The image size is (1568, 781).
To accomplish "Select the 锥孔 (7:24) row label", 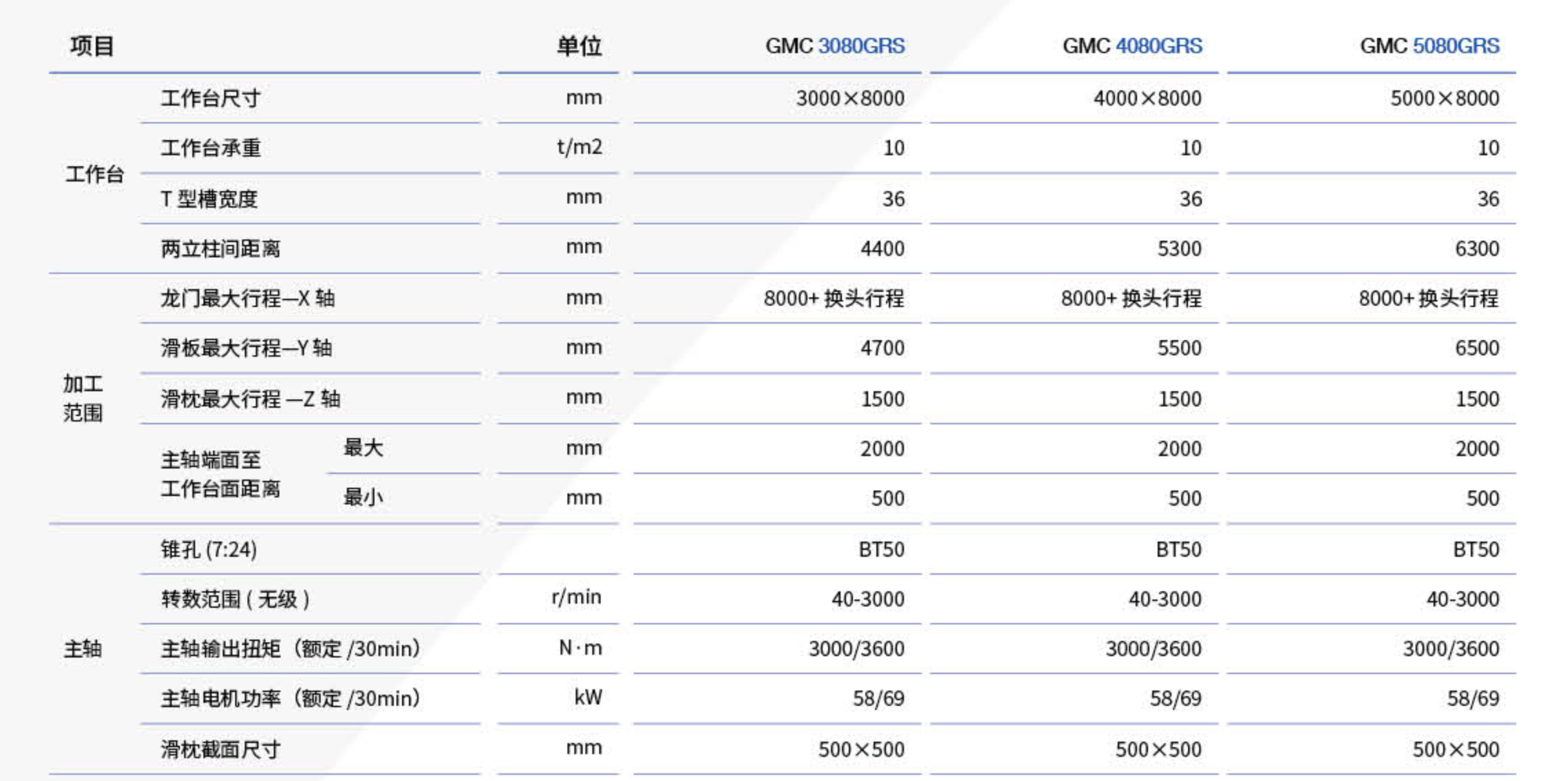I will click(x=209, y=549).
